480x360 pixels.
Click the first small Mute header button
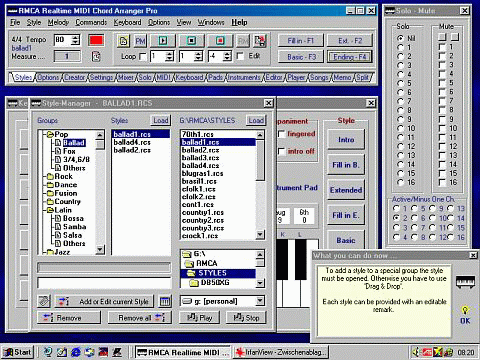442,36
